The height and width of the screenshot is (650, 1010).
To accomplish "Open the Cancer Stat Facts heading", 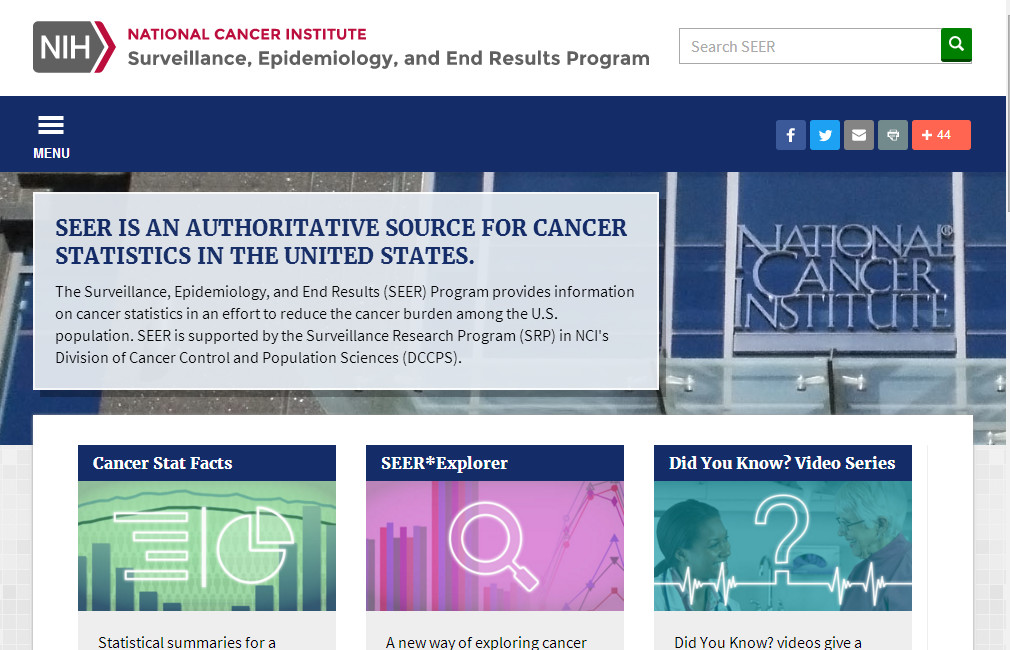I will pyautogui.click(x=163, y=463).
